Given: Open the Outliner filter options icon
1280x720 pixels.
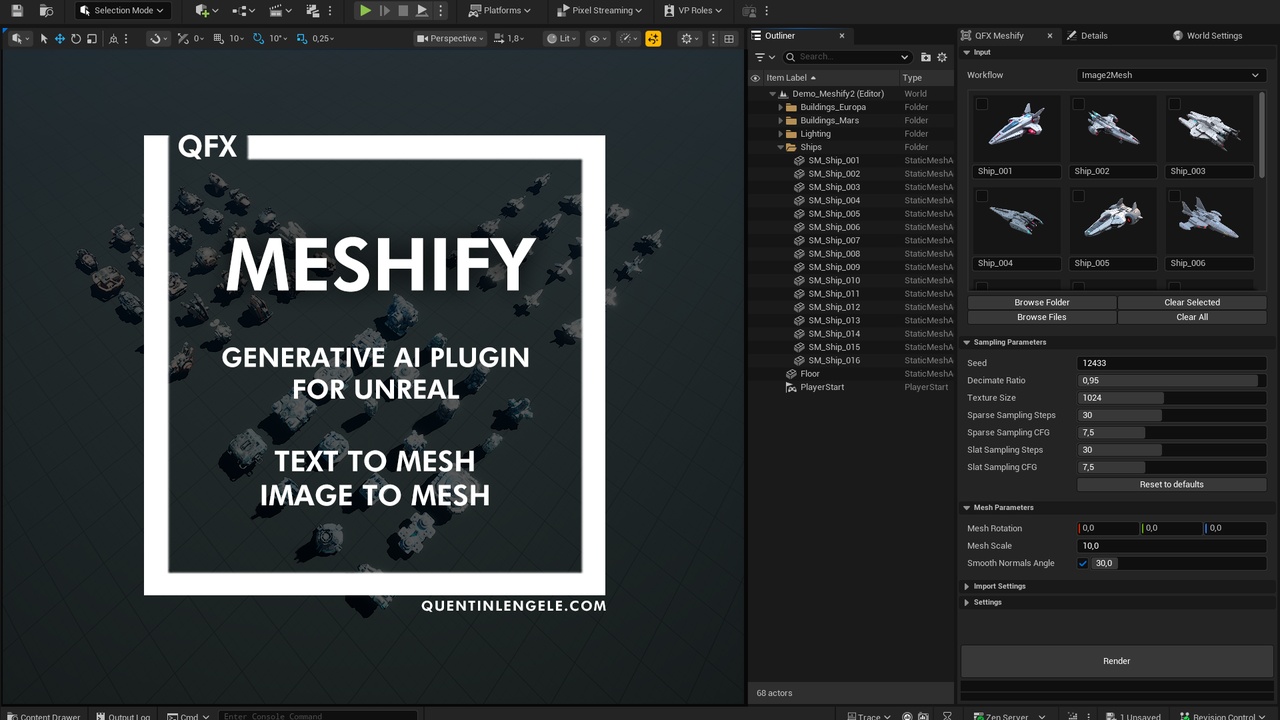Looking at the screenshot, I should [x=764, y=57].
